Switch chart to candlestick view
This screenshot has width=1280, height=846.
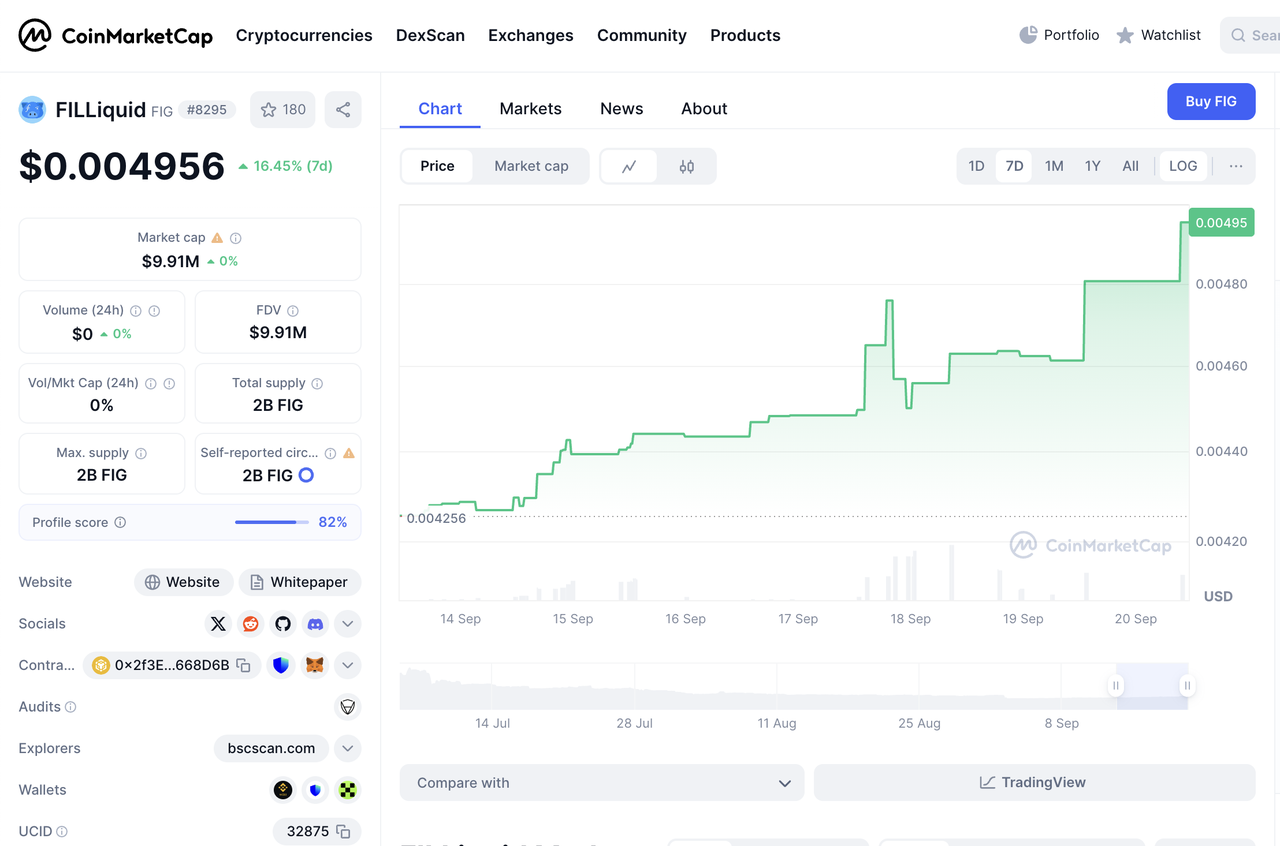point(687,167)
